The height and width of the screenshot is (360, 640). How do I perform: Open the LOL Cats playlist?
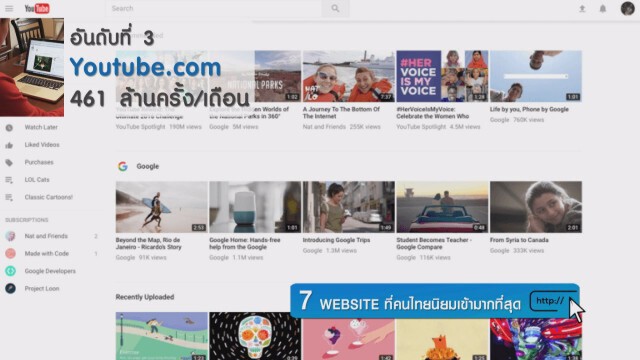(x=37, y=180)
